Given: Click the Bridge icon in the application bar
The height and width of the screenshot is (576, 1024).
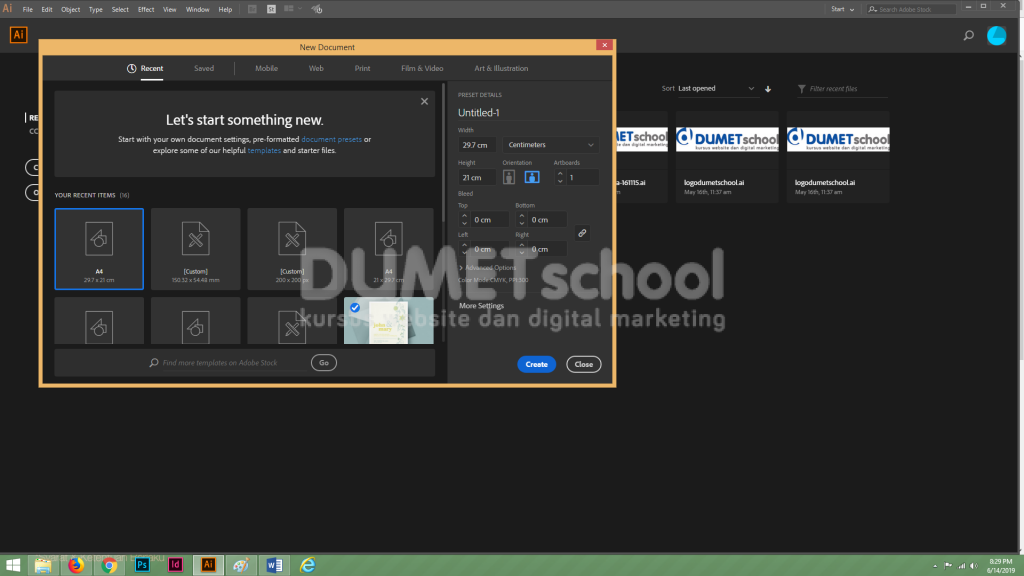Looking at the screenshot, I should 252,9.
